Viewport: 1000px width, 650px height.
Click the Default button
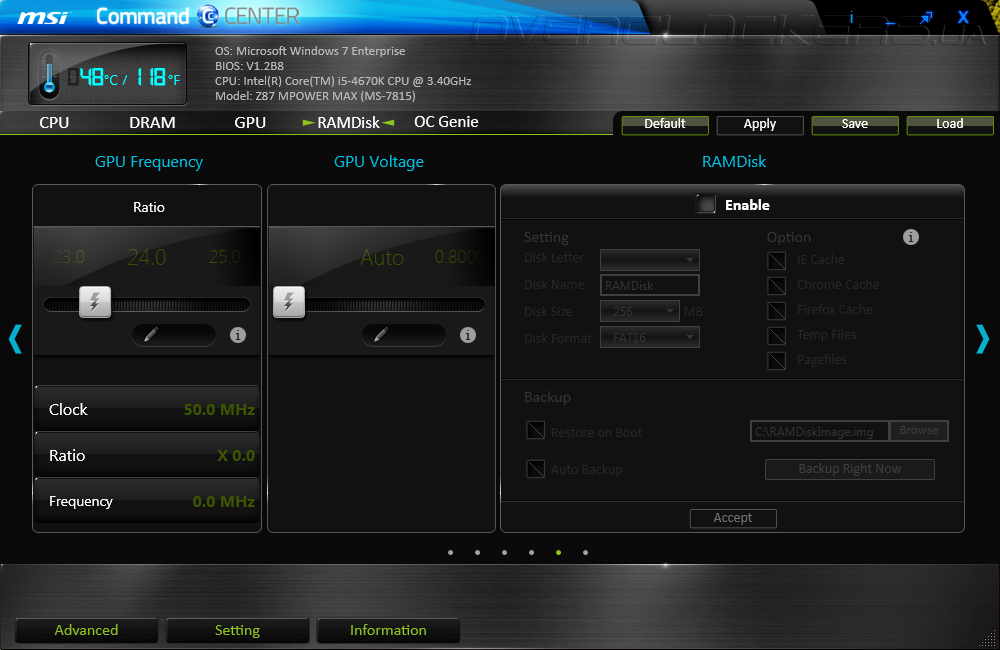click(665, 124)
